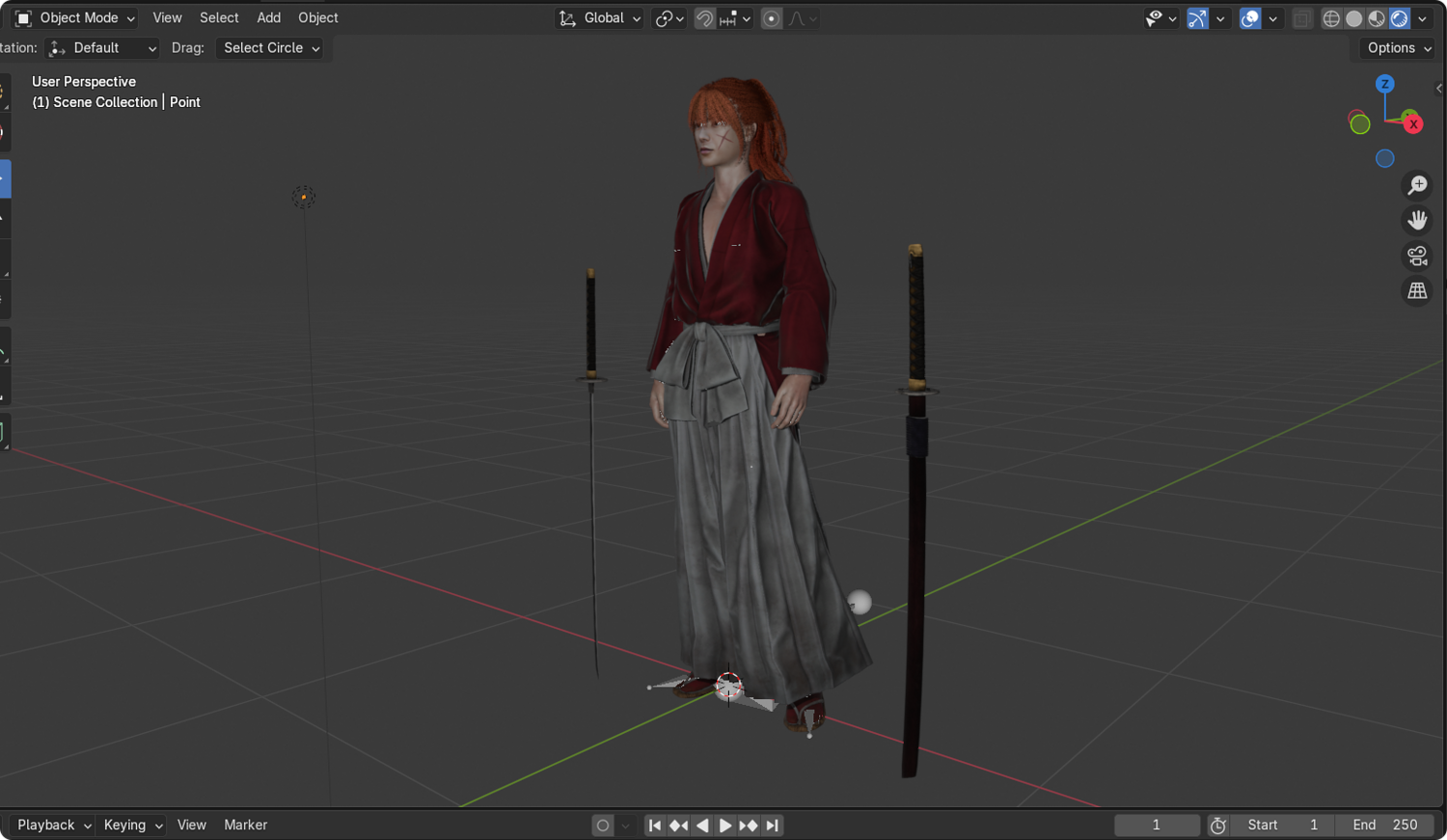This screenshot has width=1447, height=840.
Task: Select the small white sphere near the robe
Action: click(x=860, y=603)
